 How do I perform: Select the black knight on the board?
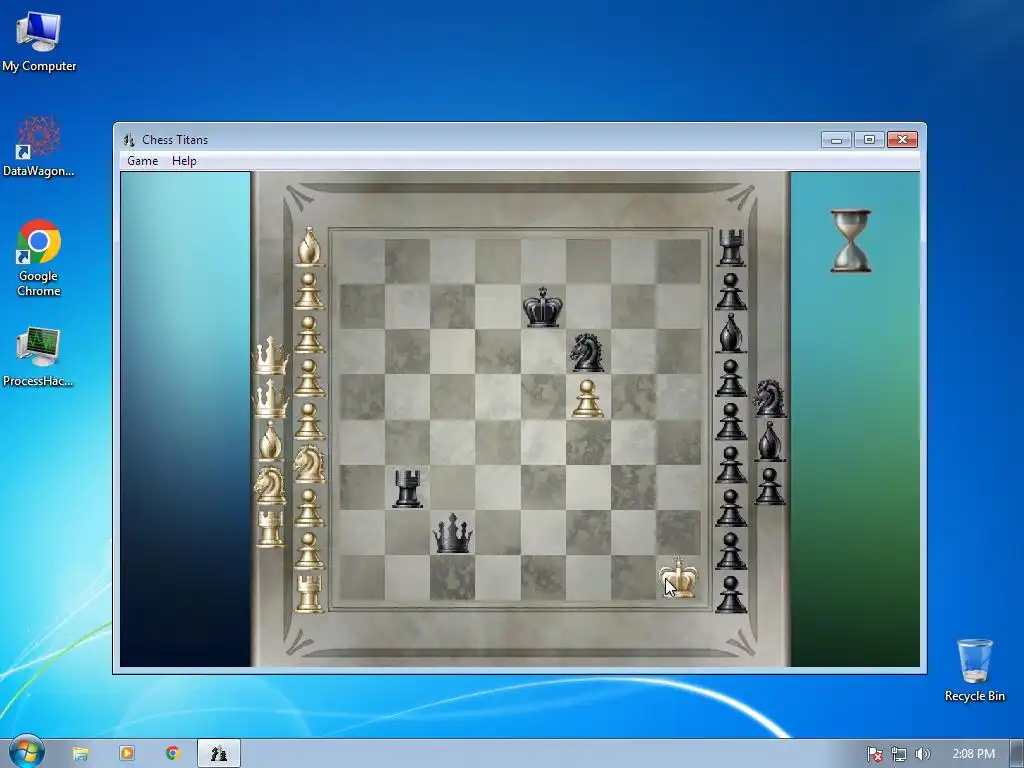587,353
